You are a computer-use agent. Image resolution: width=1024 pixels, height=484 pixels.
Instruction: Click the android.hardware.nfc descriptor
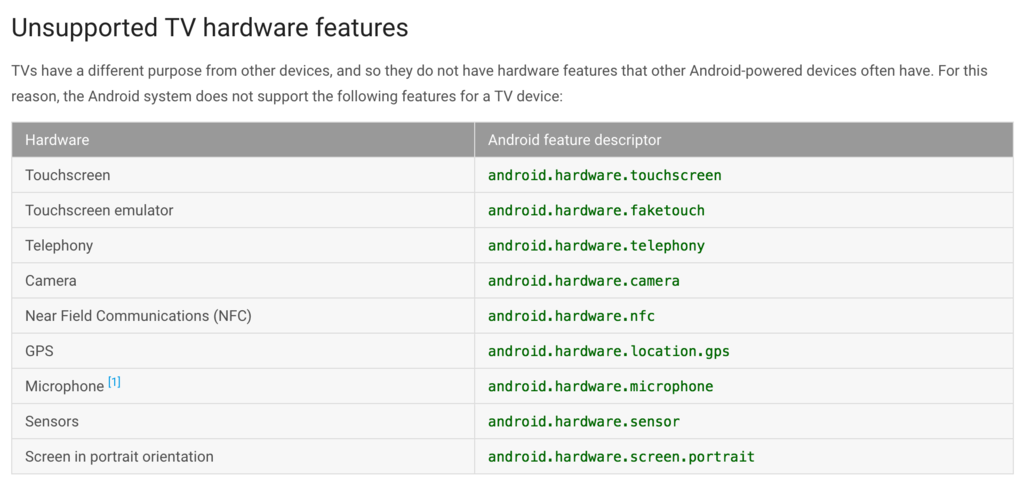tap(571, 316)
